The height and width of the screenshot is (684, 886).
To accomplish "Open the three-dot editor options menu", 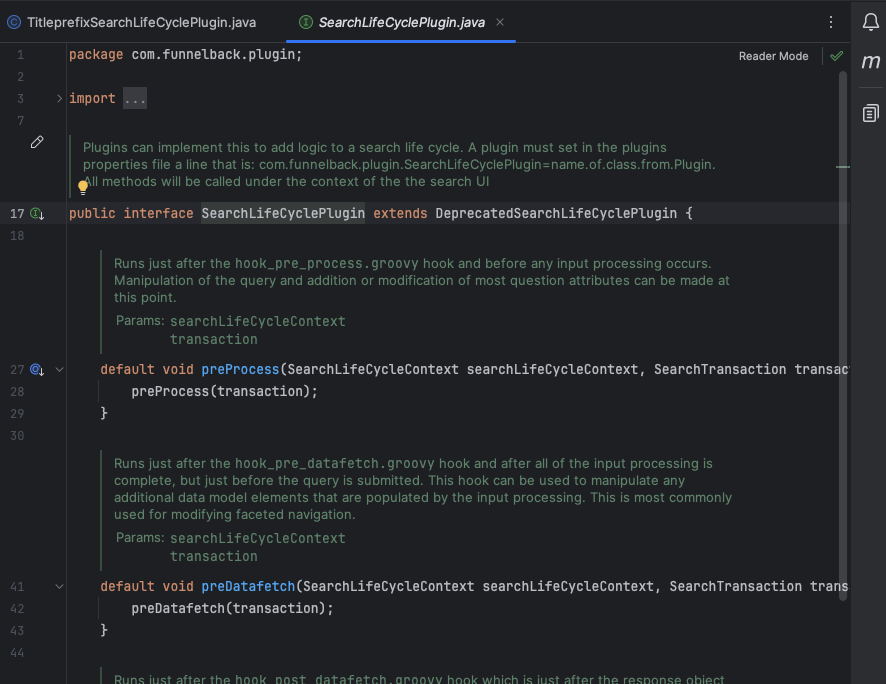I will pos(831,20).
